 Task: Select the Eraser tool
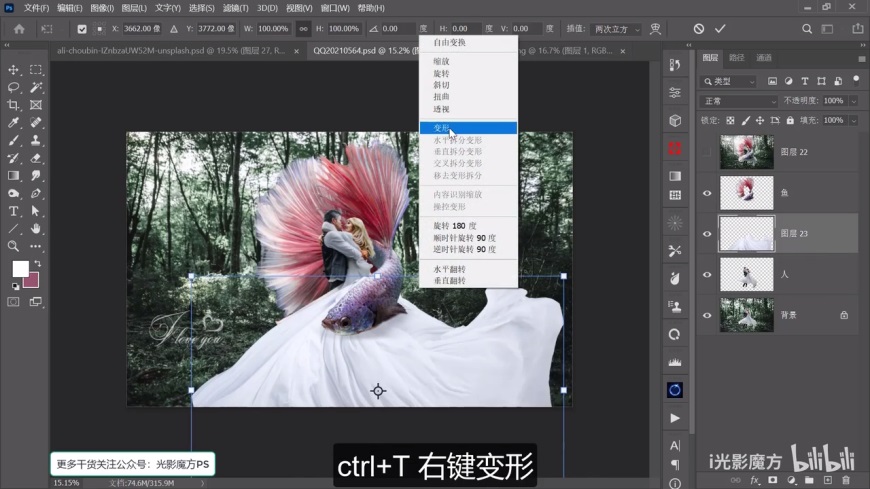click(x=36, y=158)
